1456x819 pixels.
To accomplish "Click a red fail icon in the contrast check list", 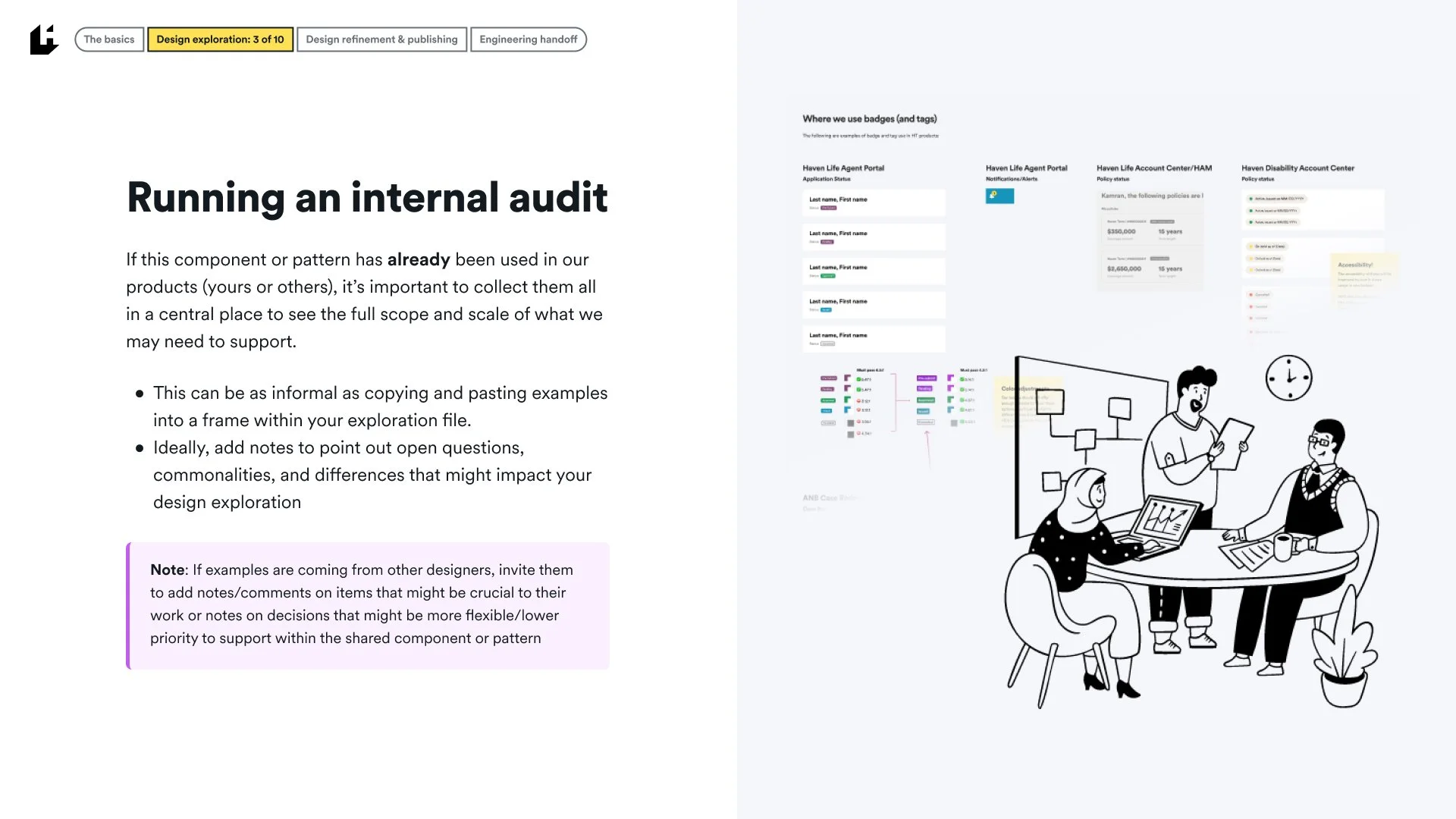I will tap(859, 400).
